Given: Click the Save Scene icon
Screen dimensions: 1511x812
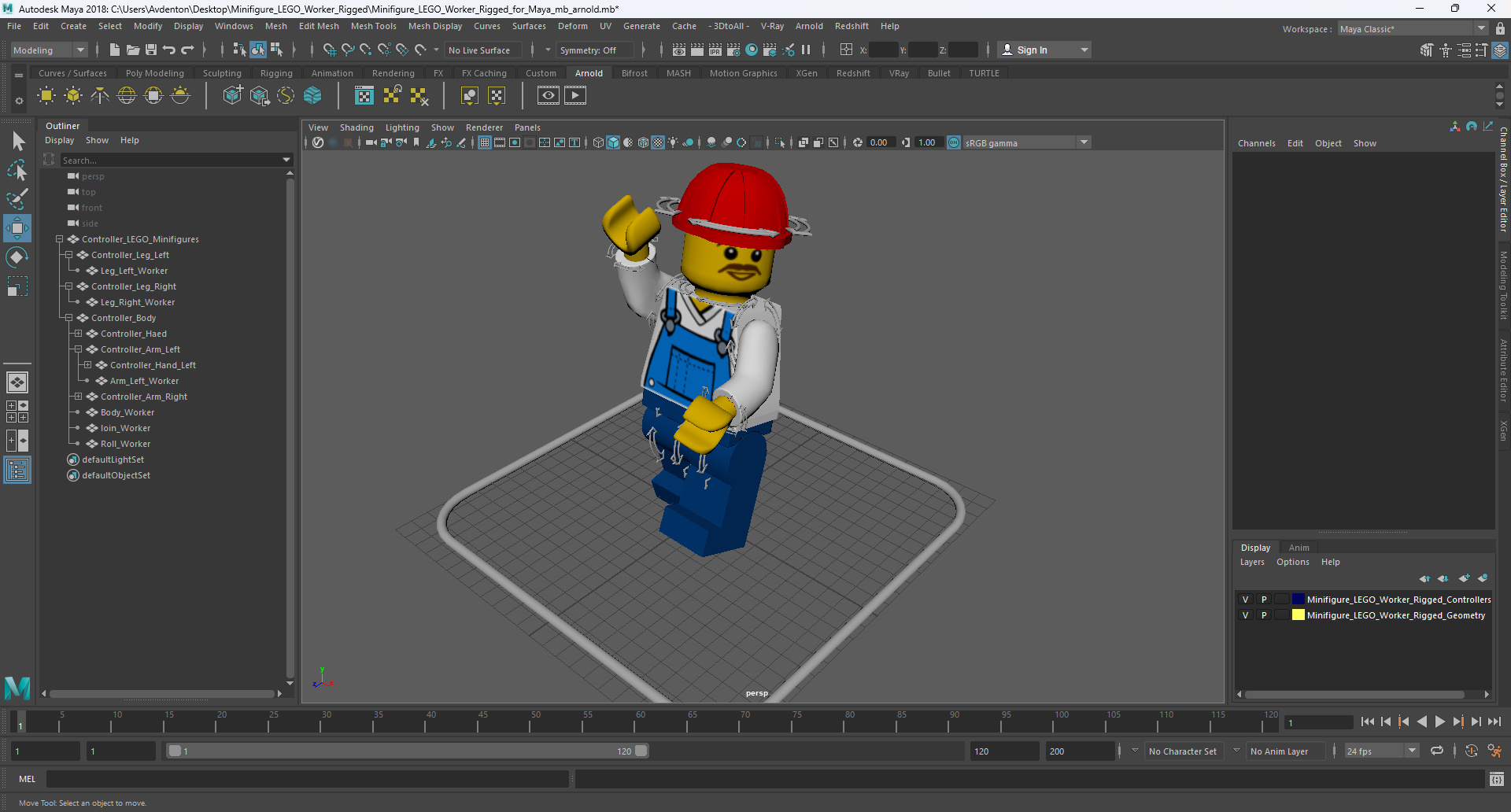Looking at the screenshot, I should pos(151,50).
